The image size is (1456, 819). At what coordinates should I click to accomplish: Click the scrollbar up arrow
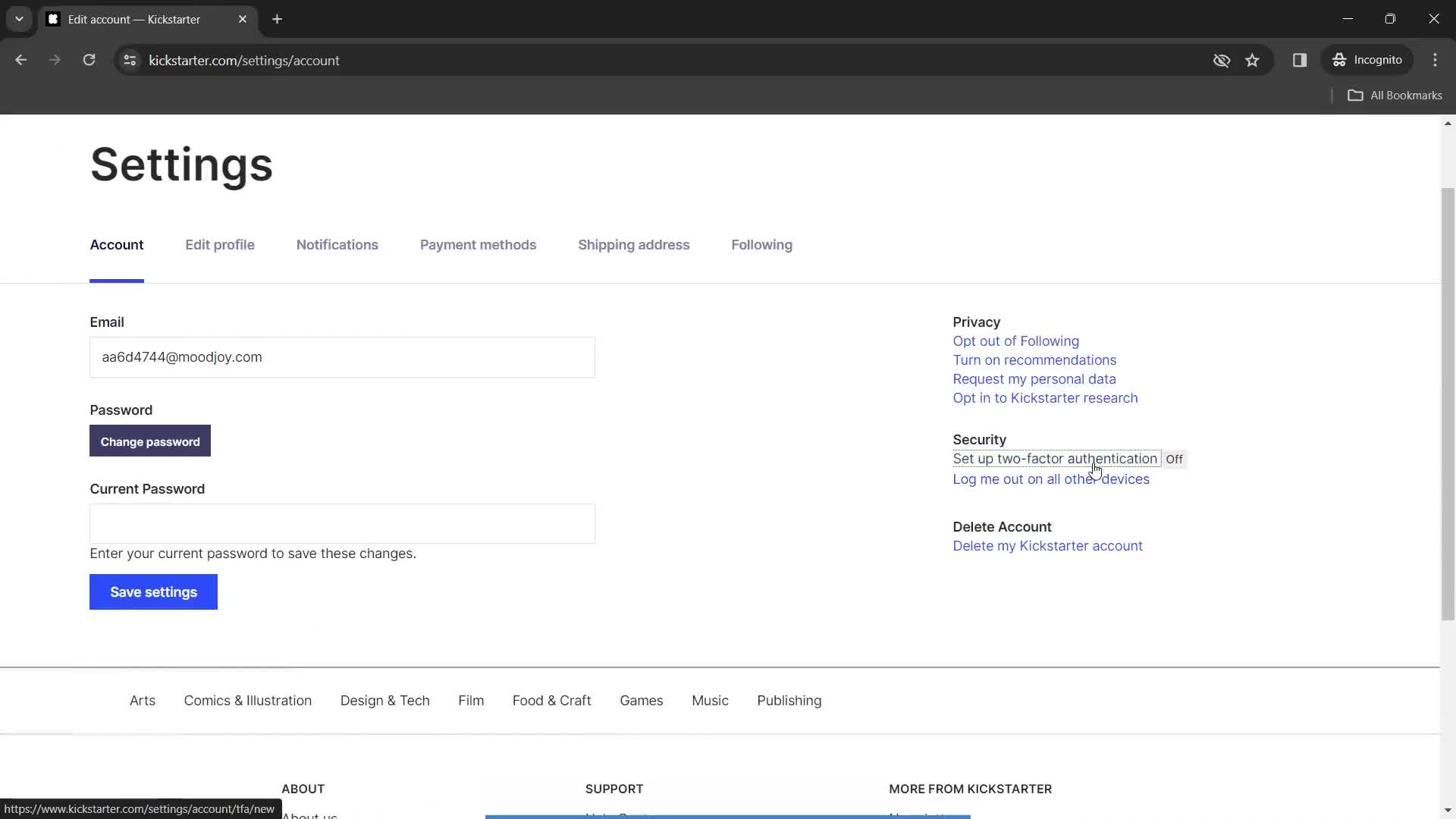pos(1448,123)
